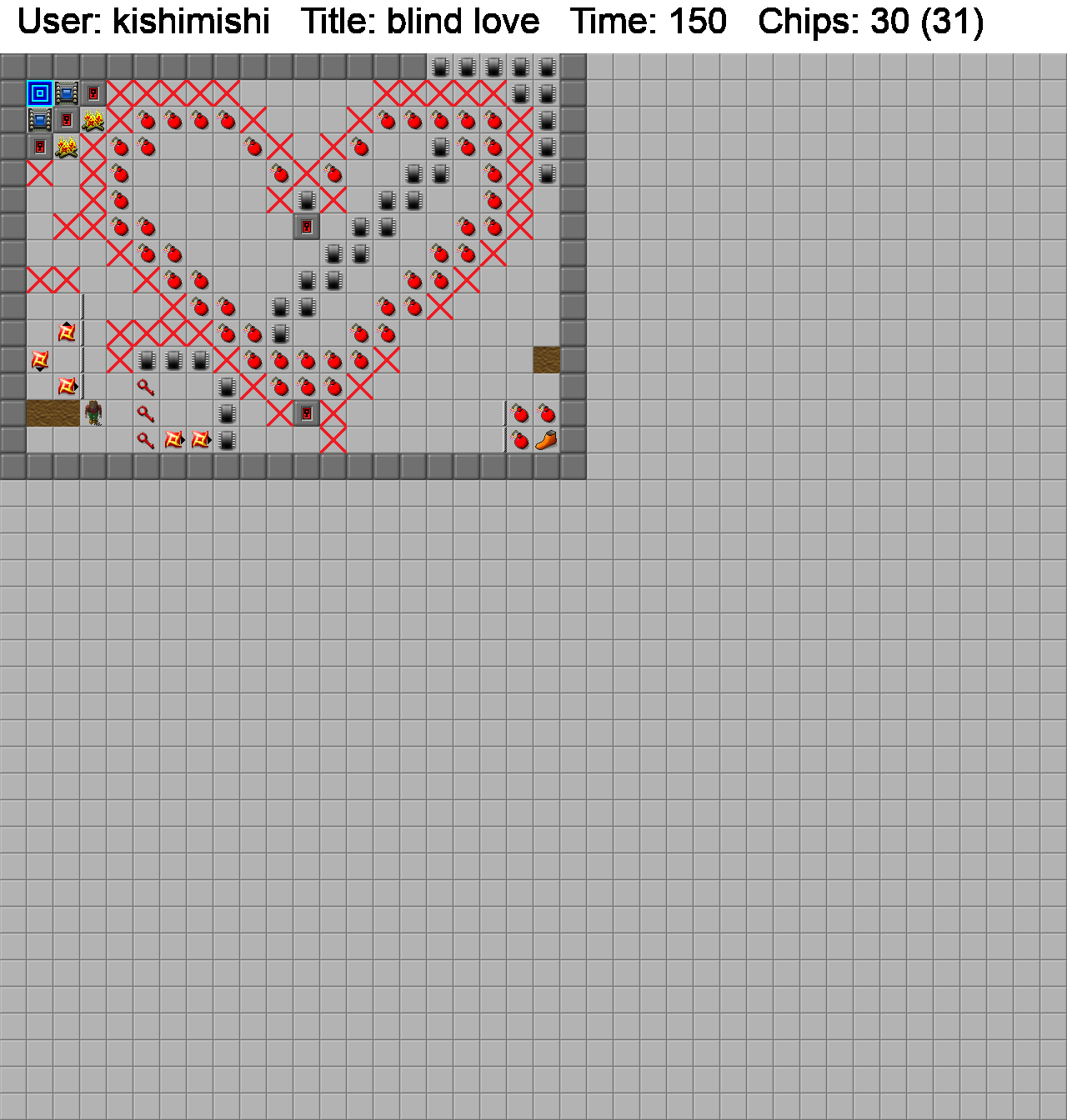This screenshot has width=1067, height=1120.
Task: Click the blue exit tile
Action: coord(40,93)
